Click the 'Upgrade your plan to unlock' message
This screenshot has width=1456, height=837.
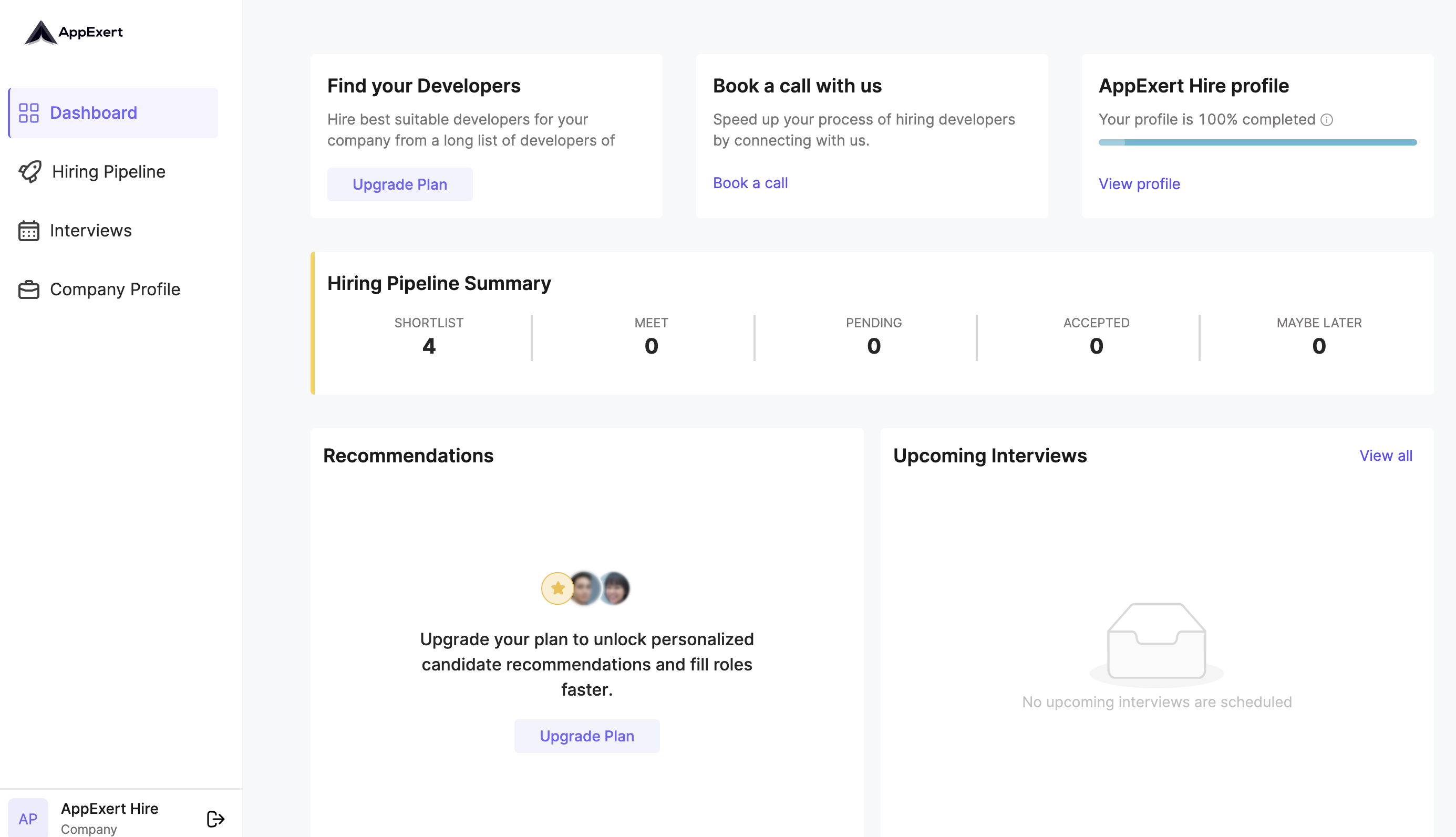pos(587,664)
